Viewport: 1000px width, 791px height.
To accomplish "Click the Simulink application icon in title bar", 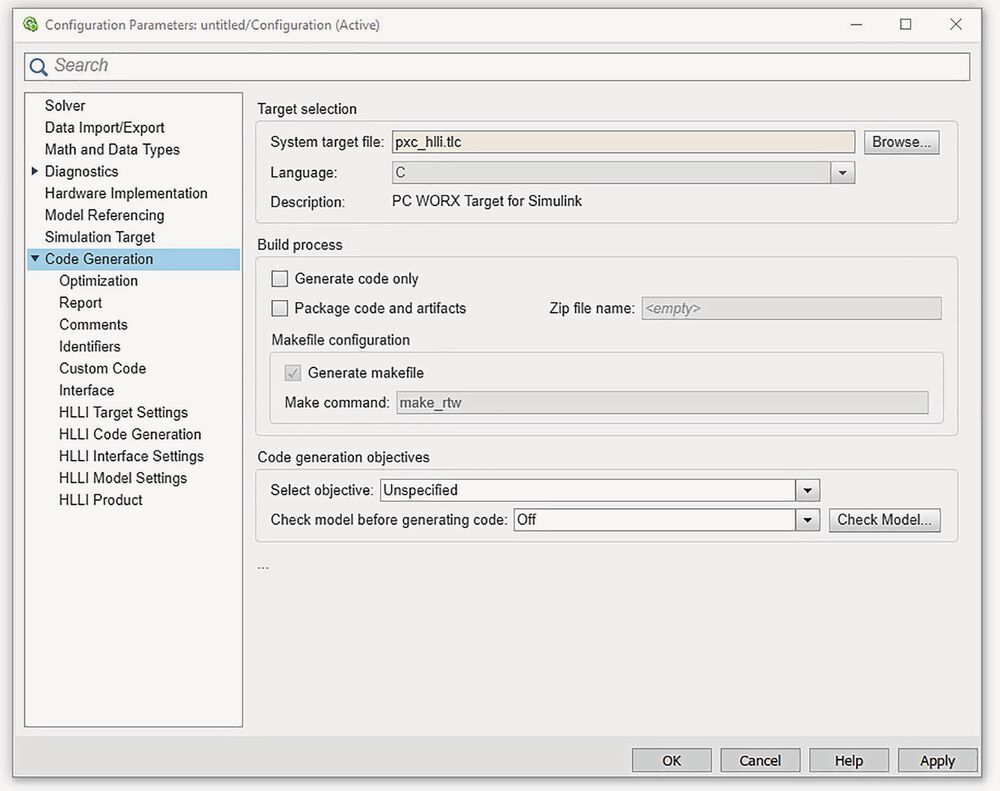I will pyautogui.click(x=30, y=23).
